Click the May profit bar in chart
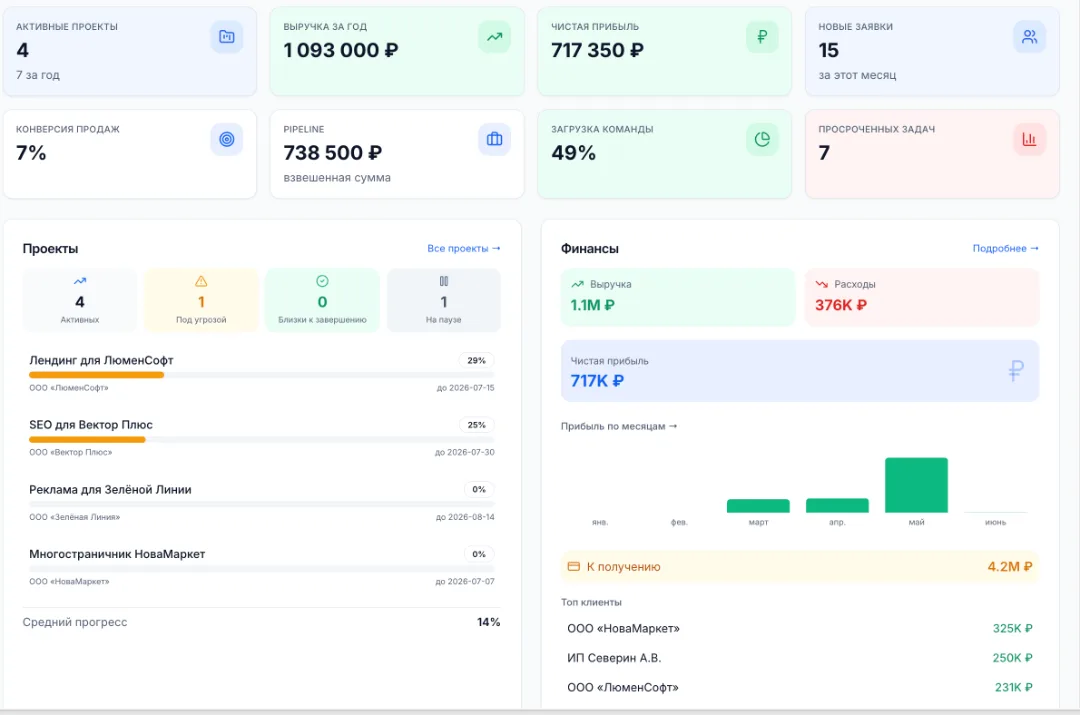1080x715 pixels. [916, 485]
